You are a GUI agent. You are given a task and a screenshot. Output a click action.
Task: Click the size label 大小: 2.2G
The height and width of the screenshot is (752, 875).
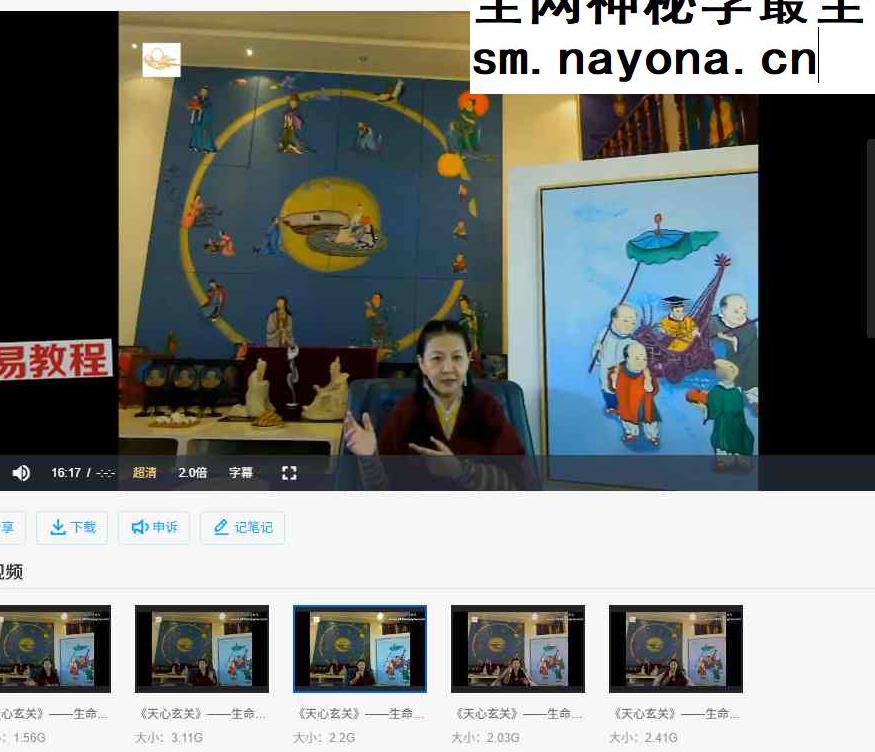point(324,737)
